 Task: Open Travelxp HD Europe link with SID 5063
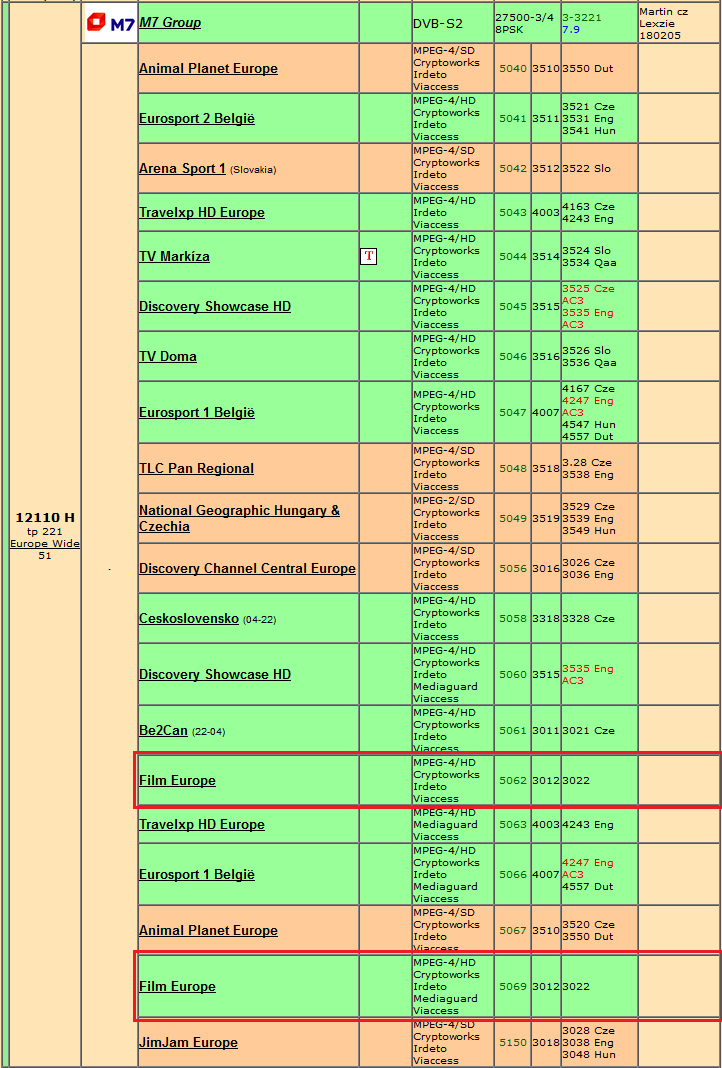pos(202,824)
